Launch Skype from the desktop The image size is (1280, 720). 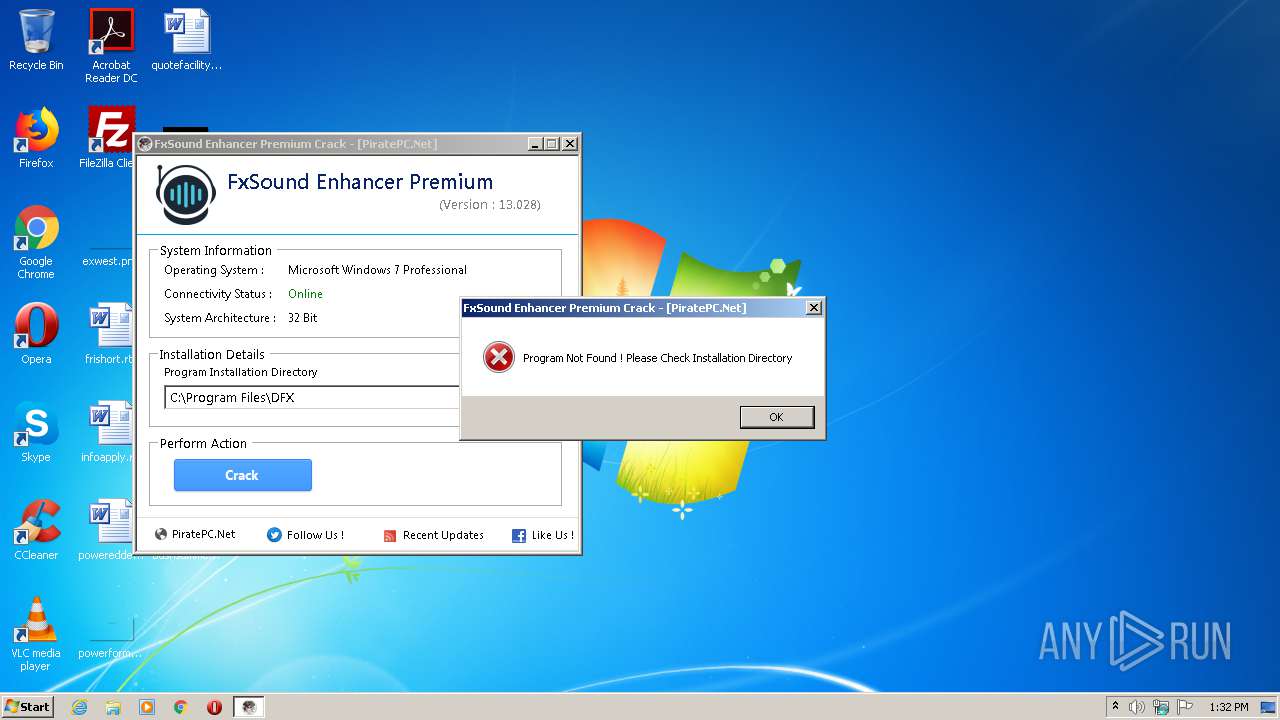pos(36,432)
